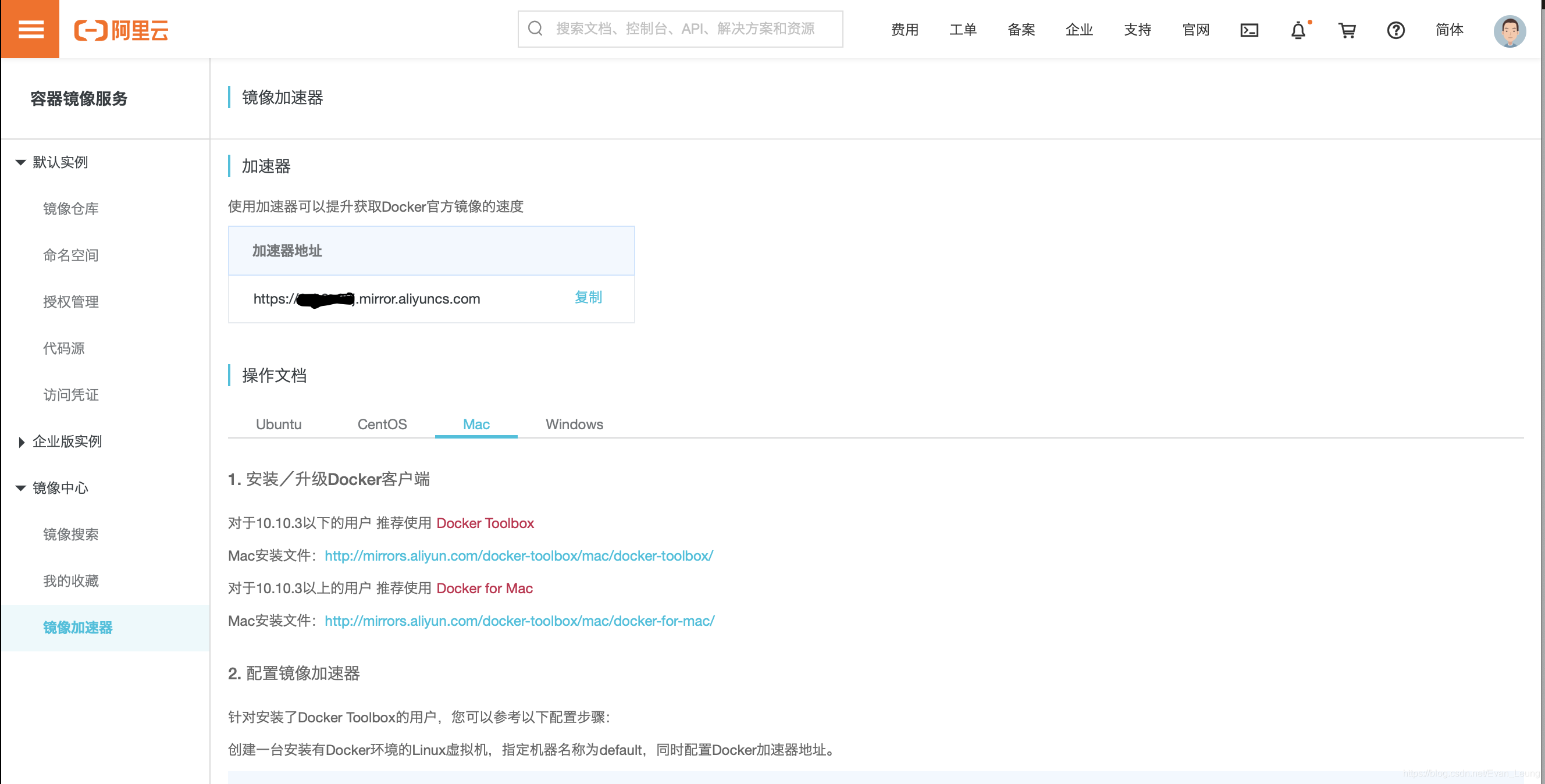The image size is (1545, 784).
Task: Select 镜像搜索 in the sidebar
Action: (x=71, y=534)
